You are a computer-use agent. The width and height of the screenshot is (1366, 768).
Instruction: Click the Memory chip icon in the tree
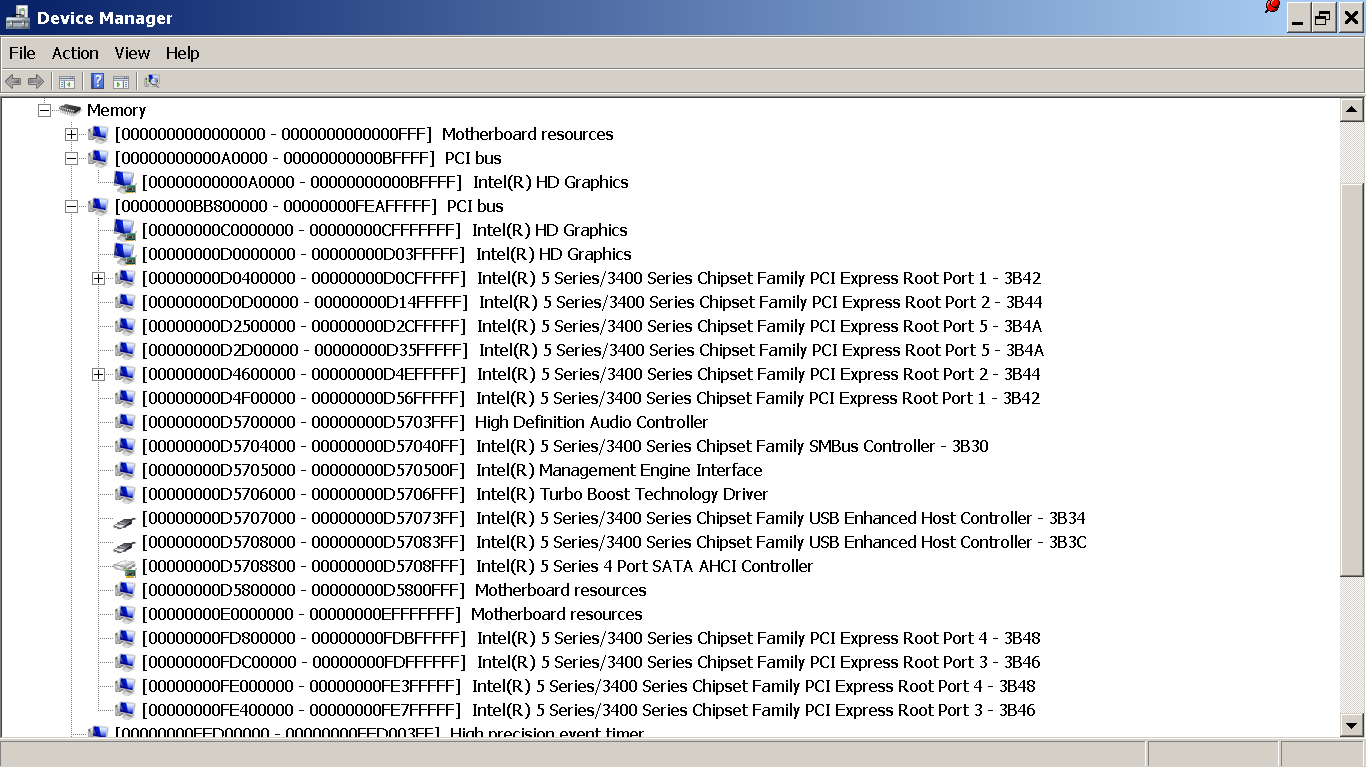coord(70,110)
